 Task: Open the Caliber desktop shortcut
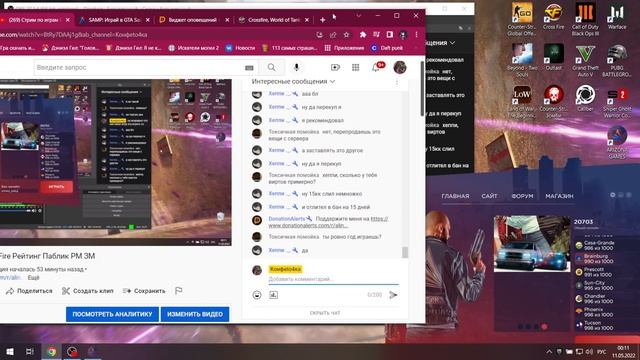585,98
